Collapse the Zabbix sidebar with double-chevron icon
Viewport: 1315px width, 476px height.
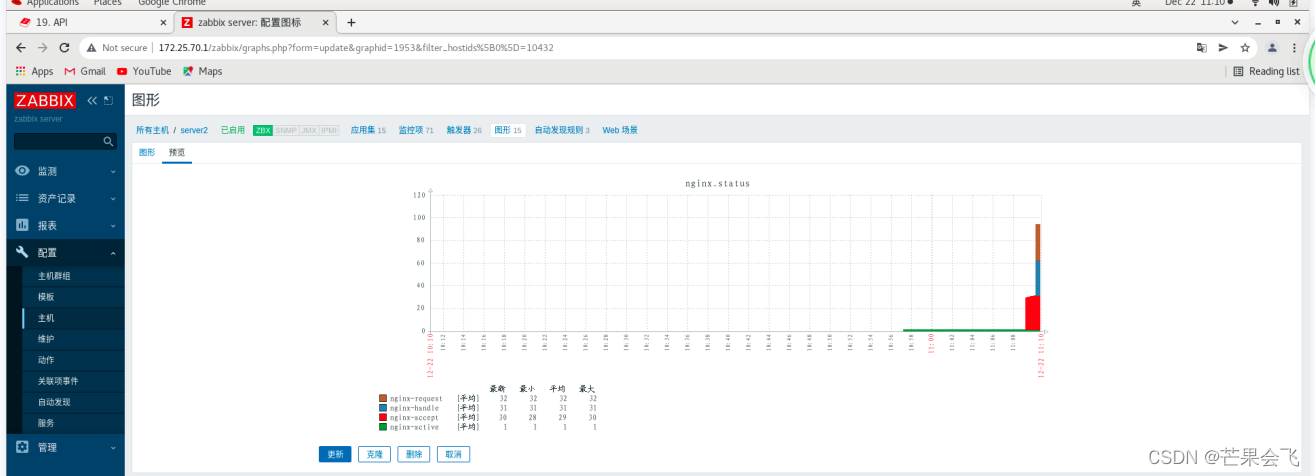coord(93,100)
